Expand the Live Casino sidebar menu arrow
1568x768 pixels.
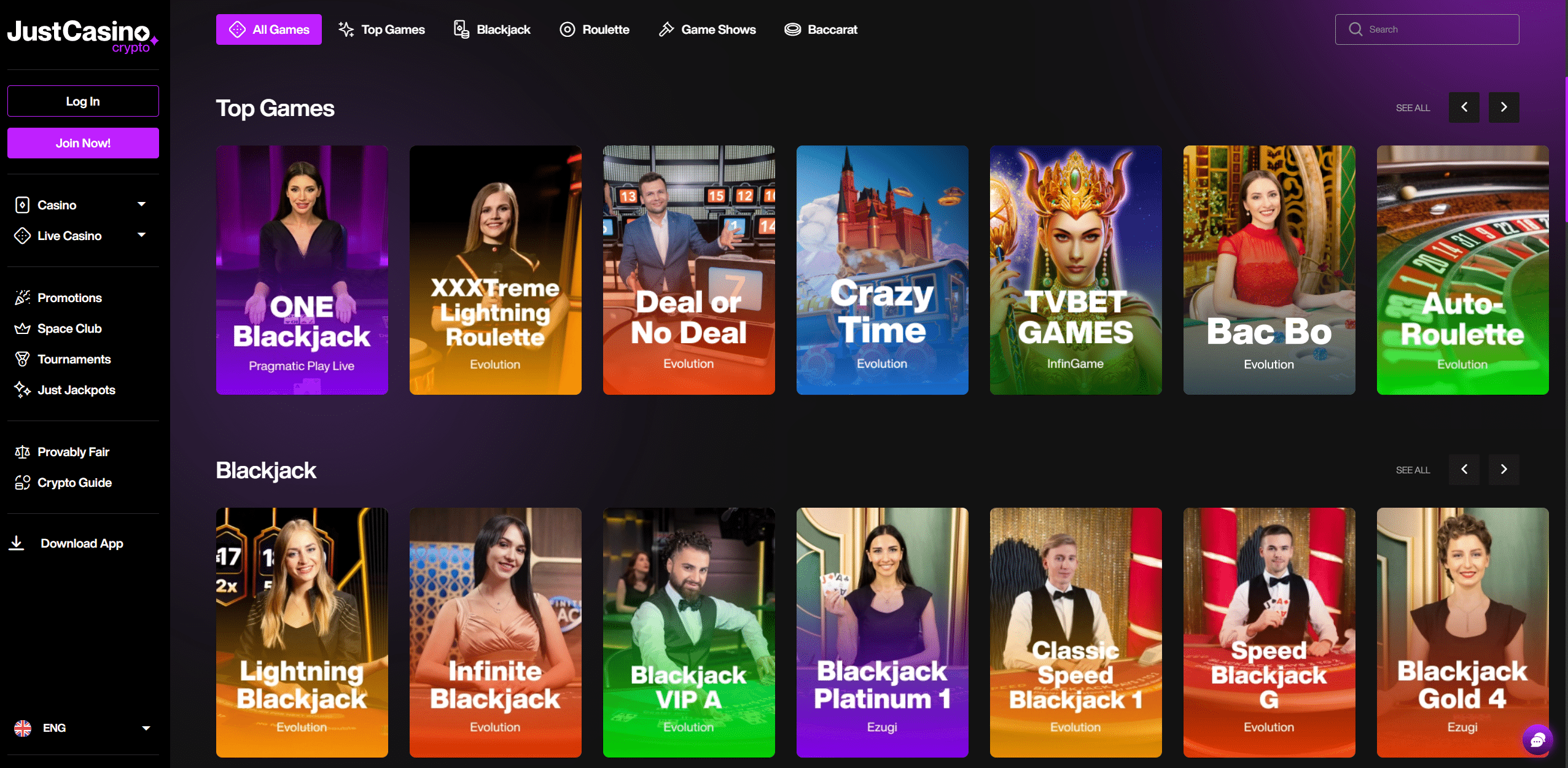pos(142,235)
